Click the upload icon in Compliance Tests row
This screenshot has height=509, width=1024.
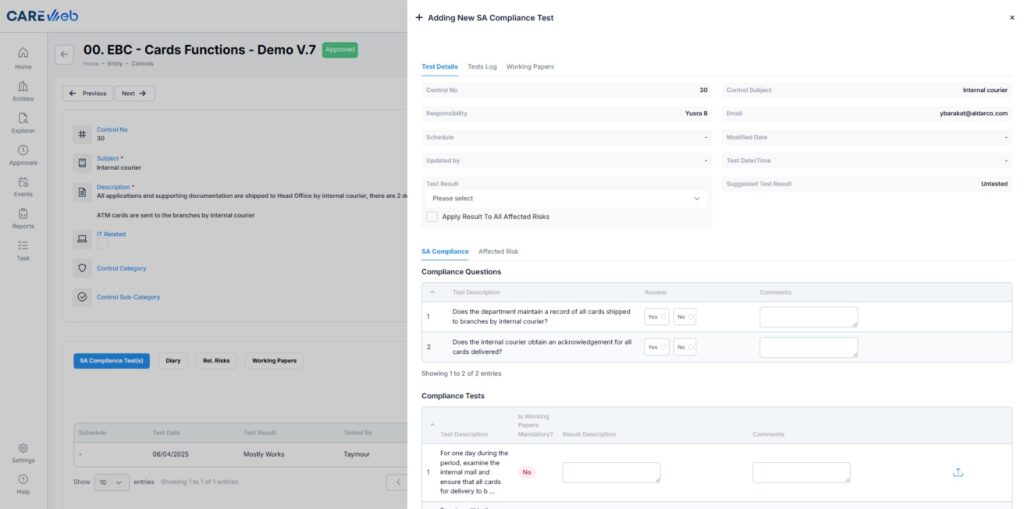click(x=957, y=472)
